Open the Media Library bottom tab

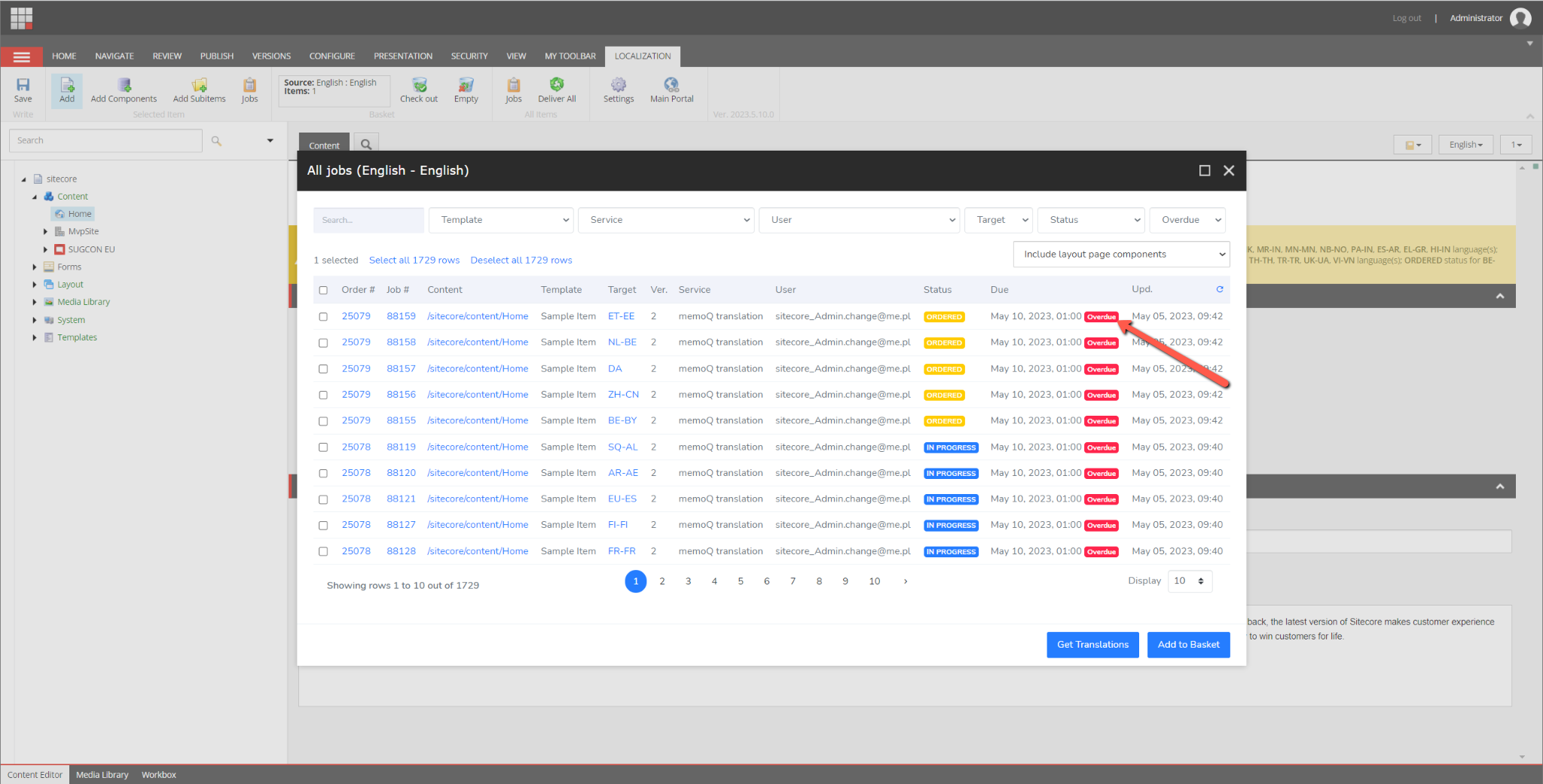tap(102, 775)
